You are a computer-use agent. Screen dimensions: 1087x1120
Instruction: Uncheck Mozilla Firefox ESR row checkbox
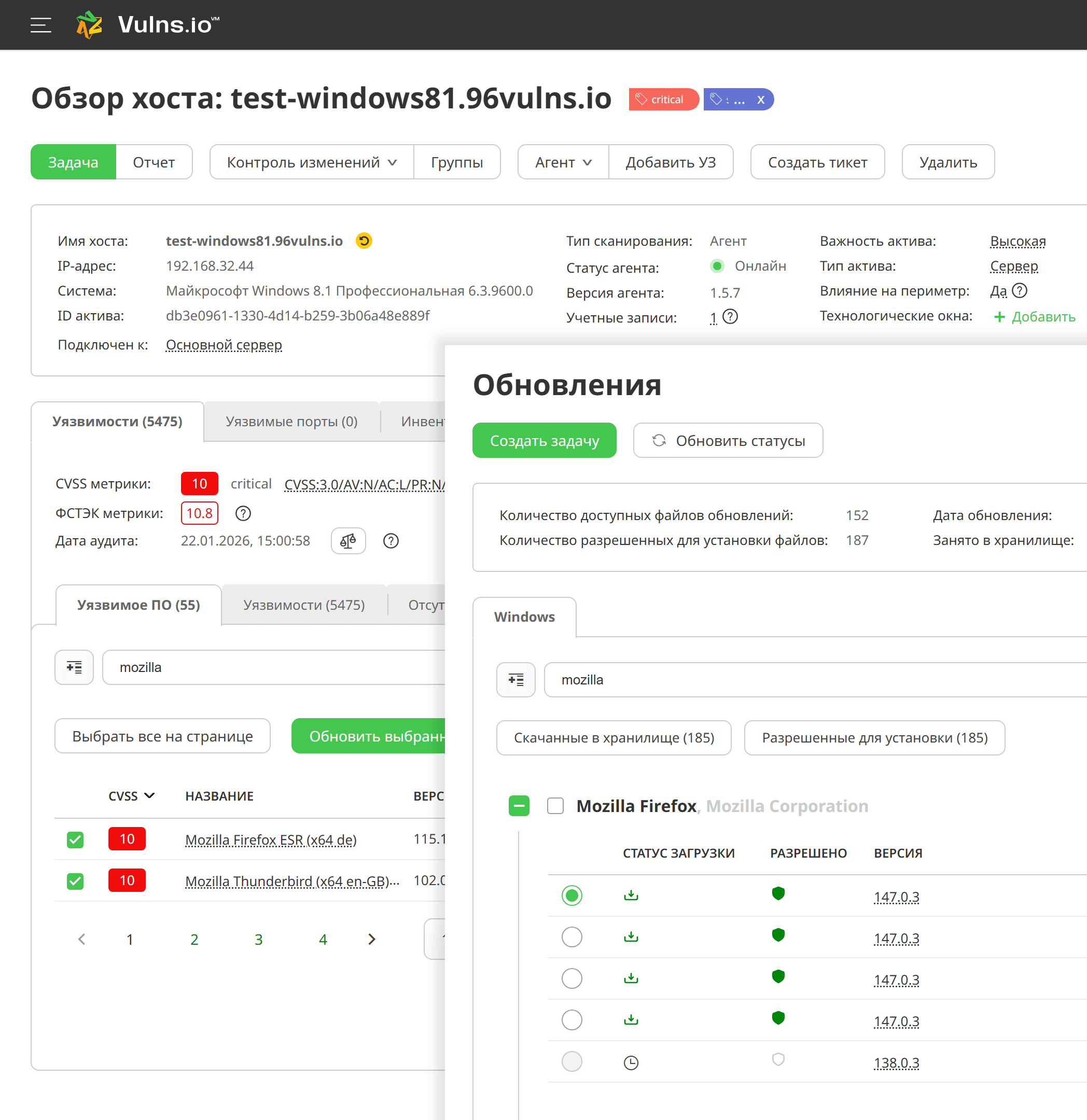pos(75,839)
